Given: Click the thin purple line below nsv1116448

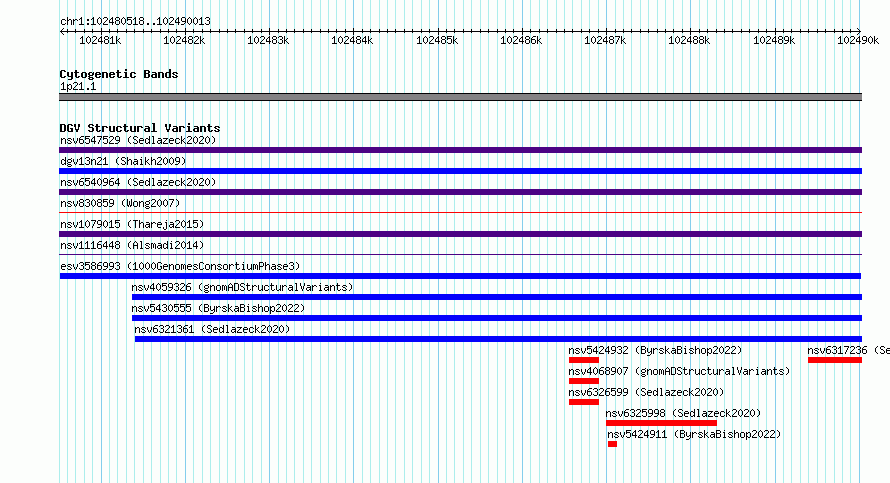Looking at the screenshot, I should point(460,254).
